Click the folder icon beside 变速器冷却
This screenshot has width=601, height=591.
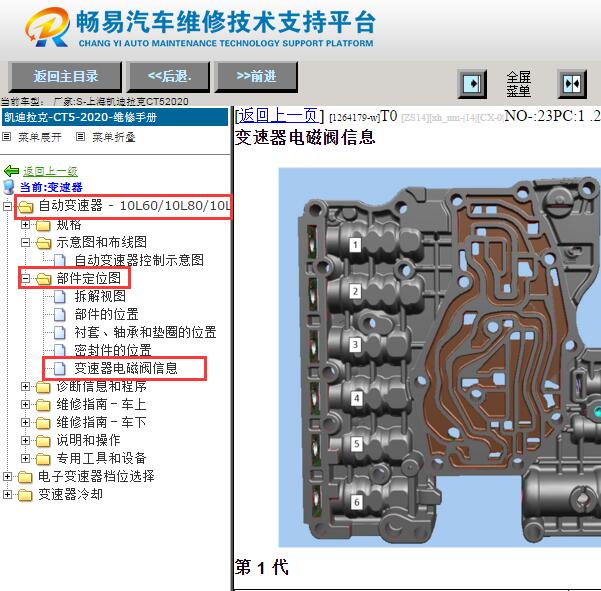[25, 495]
